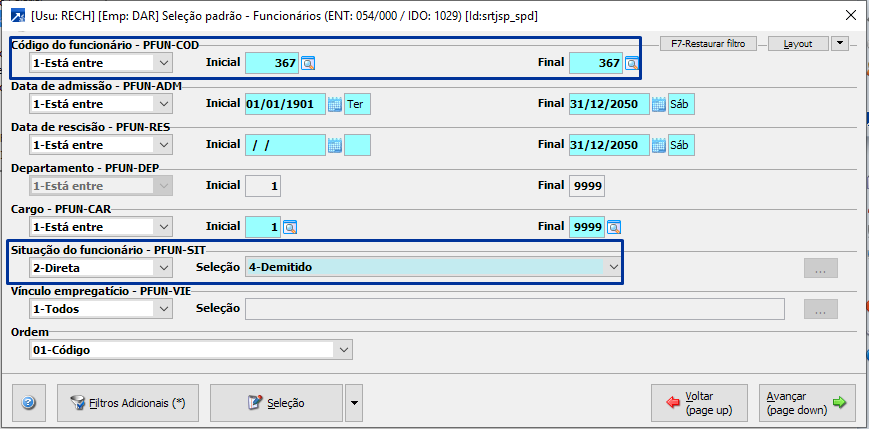Click the final Cargo field 9999

587,227
